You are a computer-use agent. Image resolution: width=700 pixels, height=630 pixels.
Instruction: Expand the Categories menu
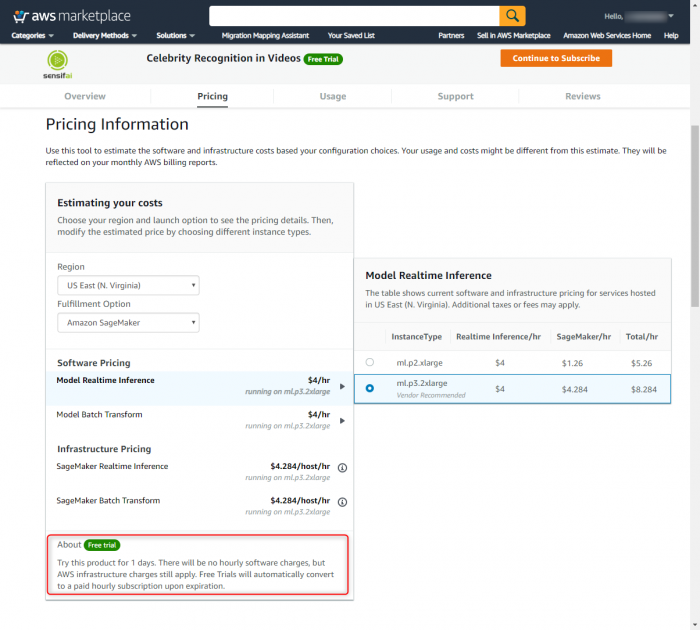click(x=33, y=36)
